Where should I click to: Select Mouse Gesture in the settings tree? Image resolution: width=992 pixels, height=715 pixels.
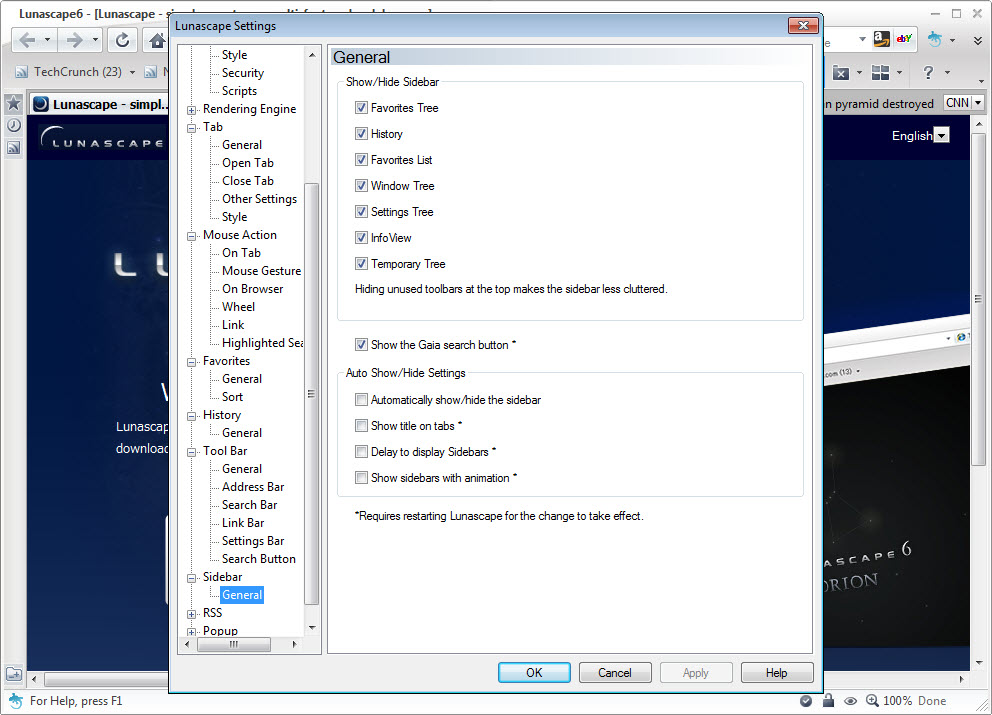click(x=261, y=271)
